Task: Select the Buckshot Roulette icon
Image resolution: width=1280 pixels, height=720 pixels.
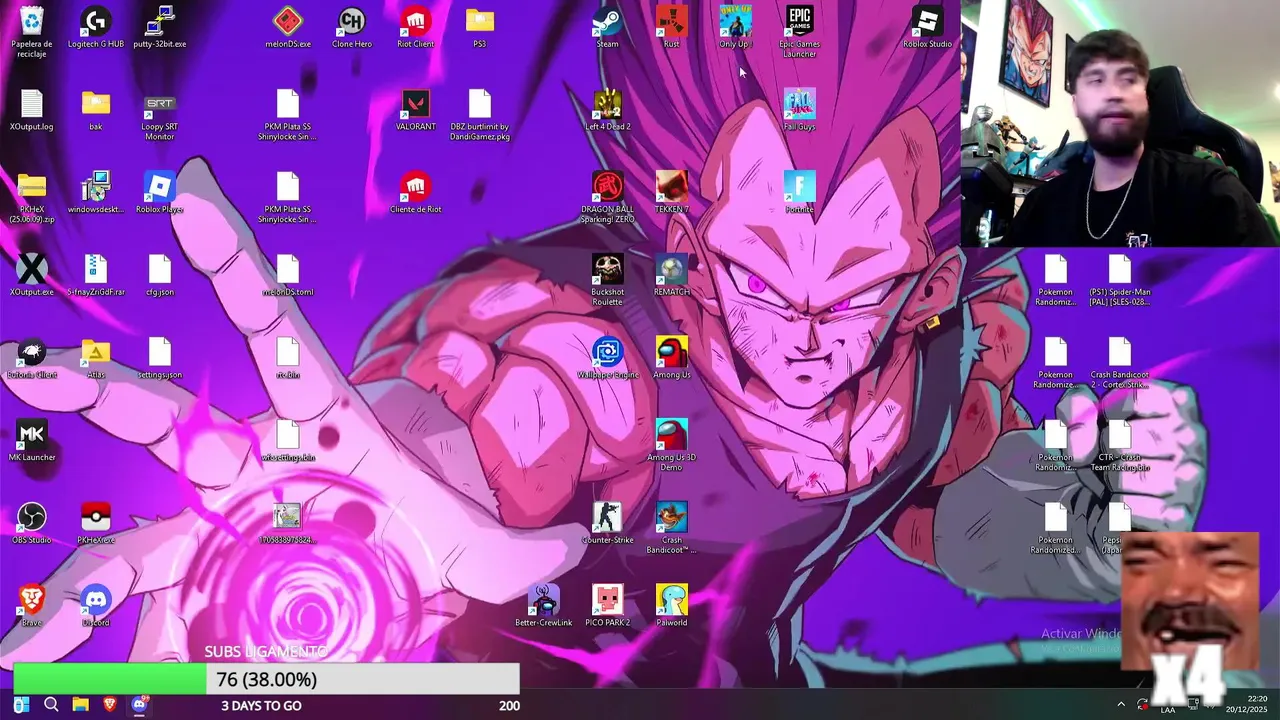Action: click(x=607, y=280)
